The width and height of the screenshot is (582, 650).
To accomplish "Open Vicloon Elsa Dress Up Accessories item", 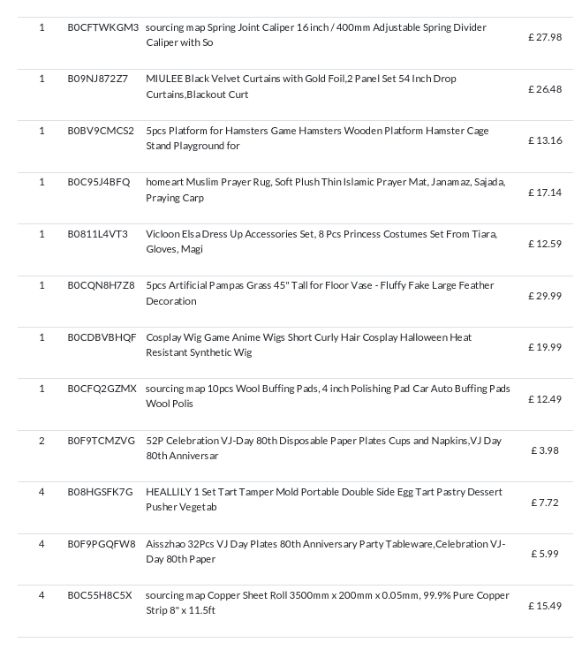I will pos(321,241).
